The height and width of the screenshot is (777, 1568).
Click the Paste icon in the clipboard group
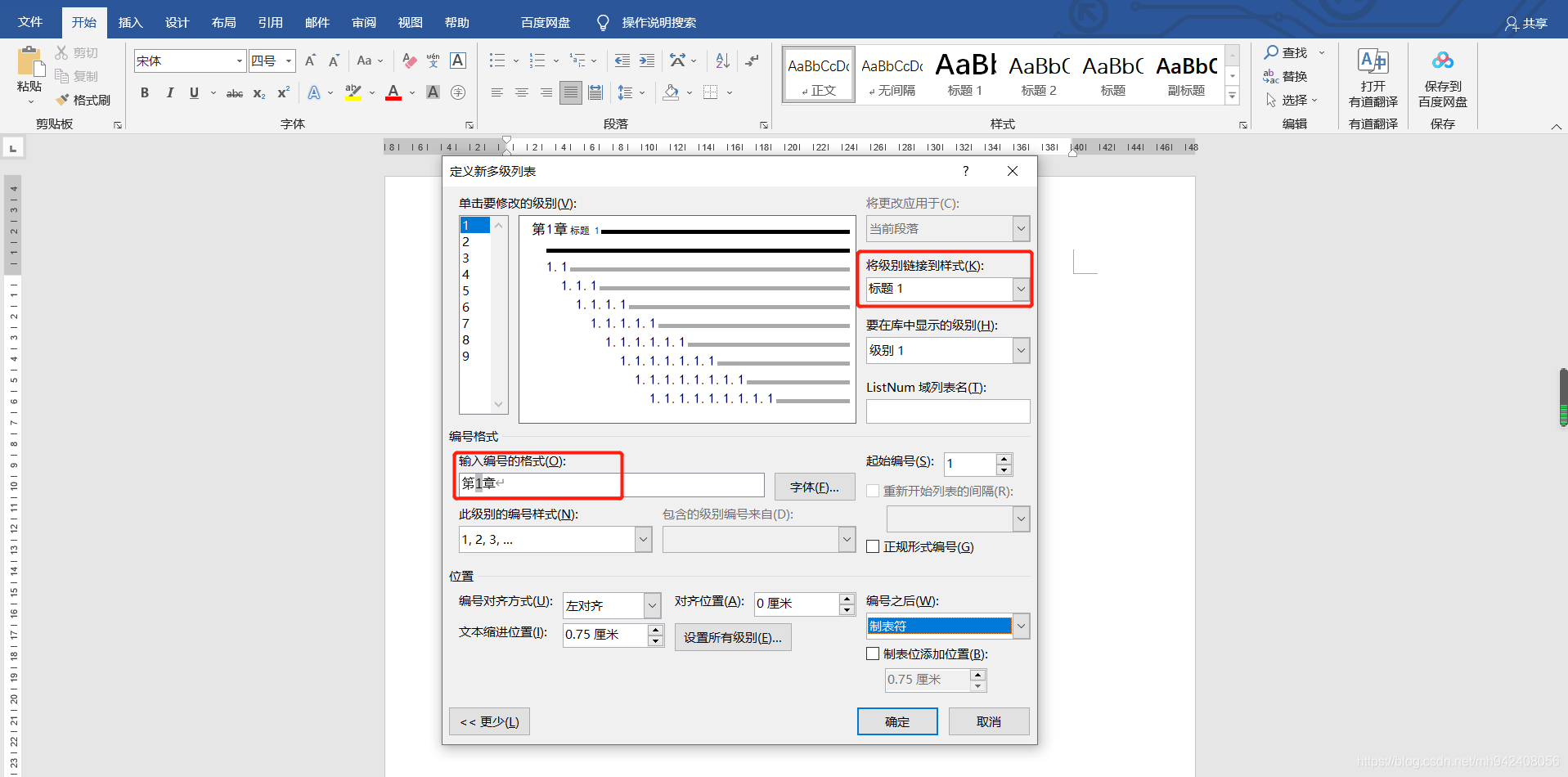click(29, 61)
